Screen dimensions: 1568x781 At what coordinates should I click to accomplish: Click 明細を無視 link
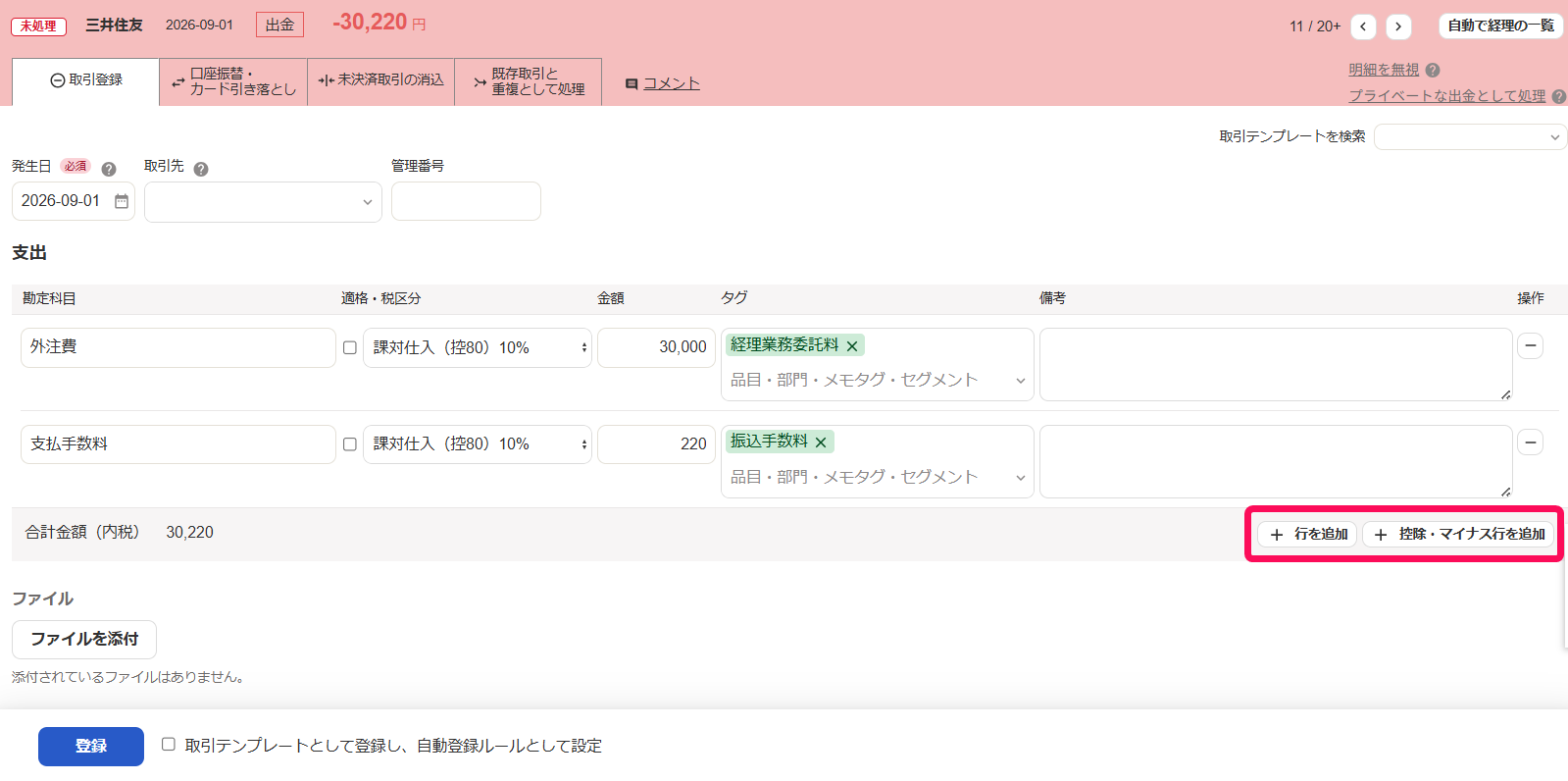coord(1384,71)
